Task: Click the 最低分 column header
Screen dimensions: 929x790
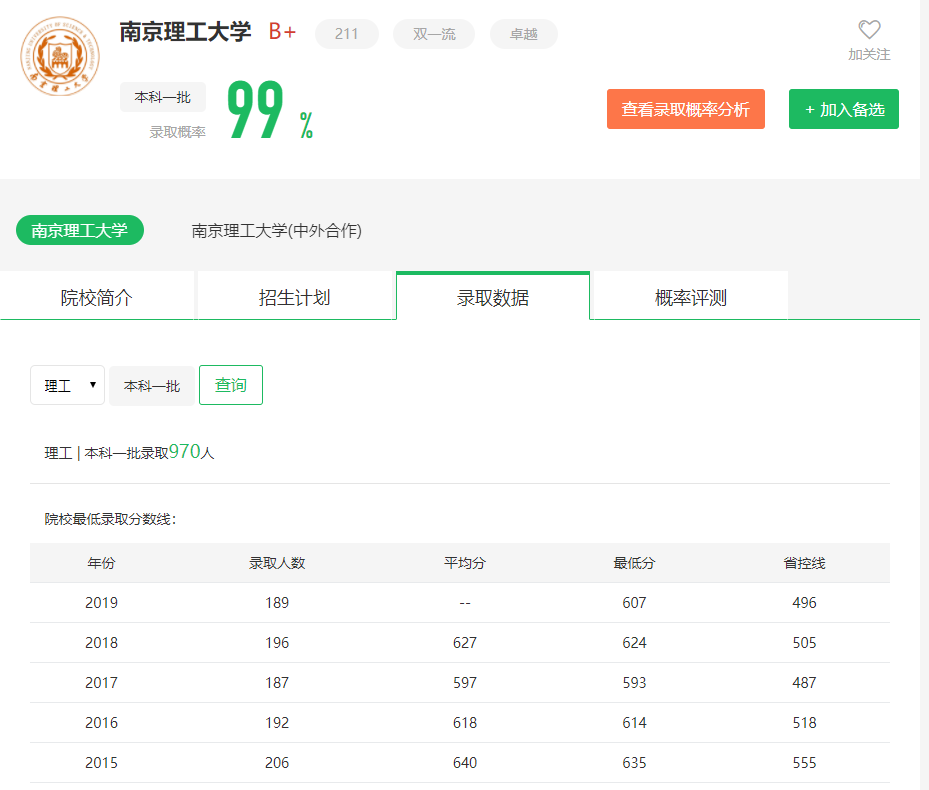Action: [635, 563]
